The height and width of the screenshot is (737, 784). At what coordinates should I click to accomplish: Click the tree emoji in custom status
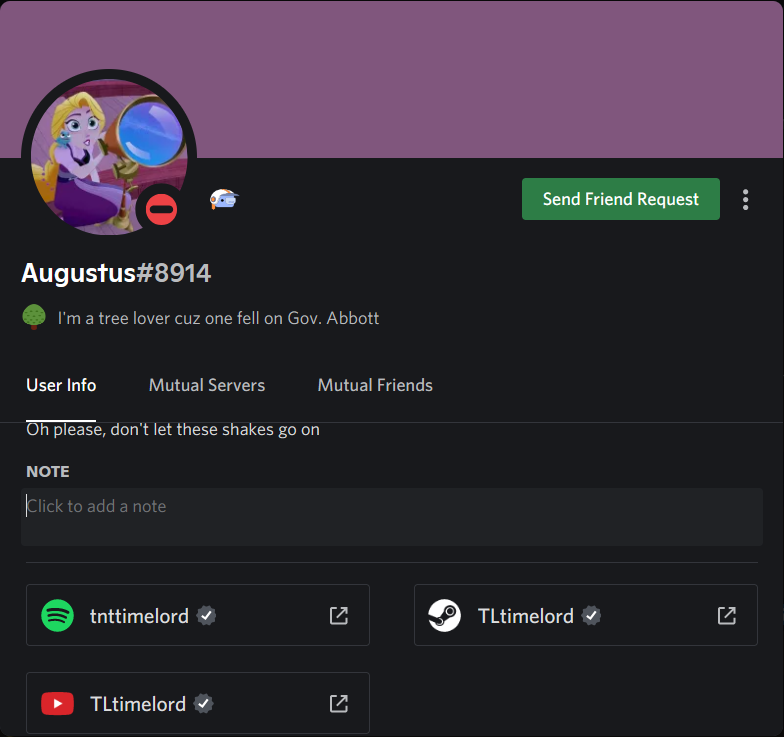(34, 318)
